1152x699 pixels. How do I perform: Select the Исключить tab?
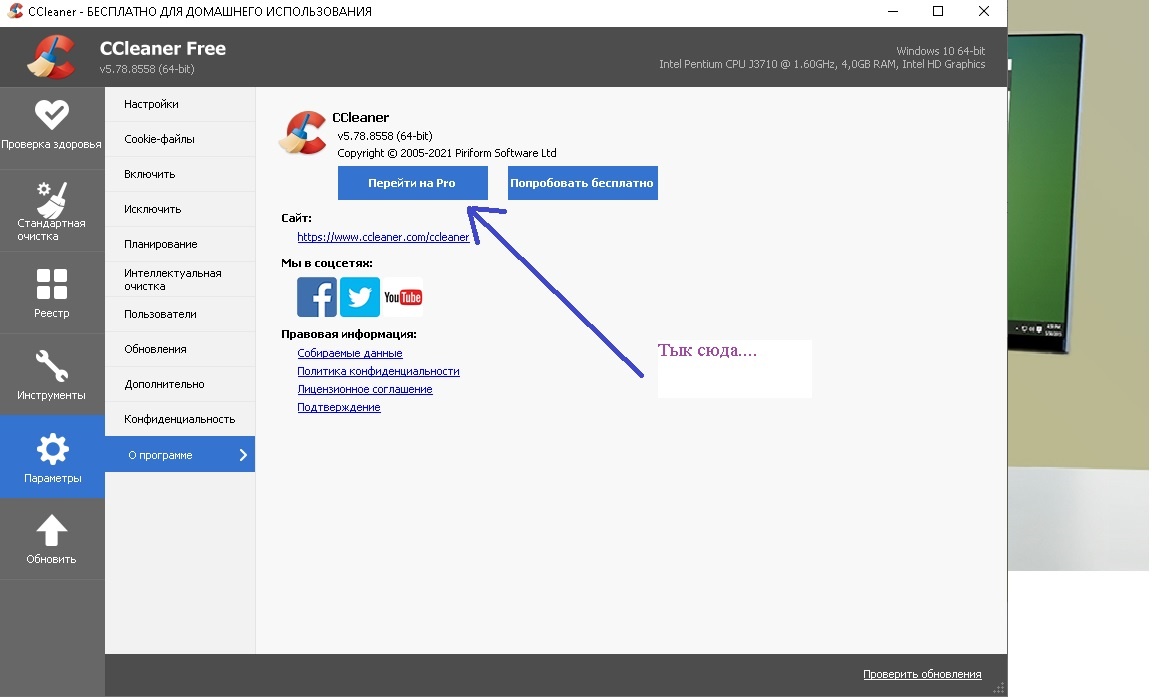click(180, 209)
